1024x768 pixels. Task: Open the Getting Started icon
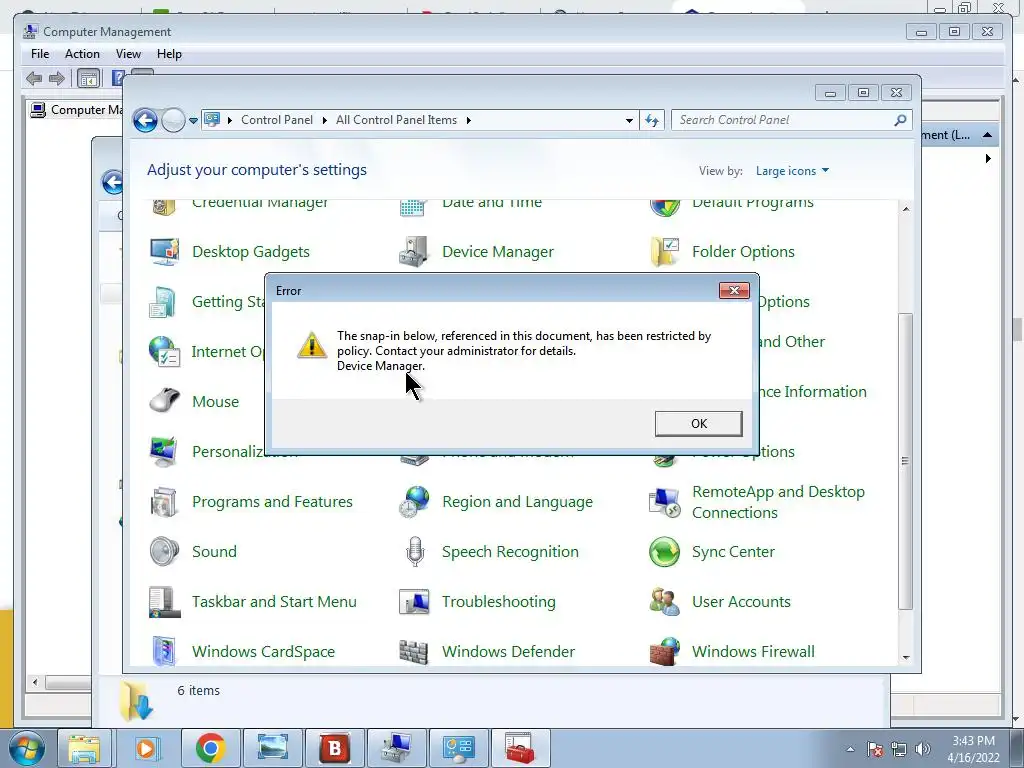163,302
